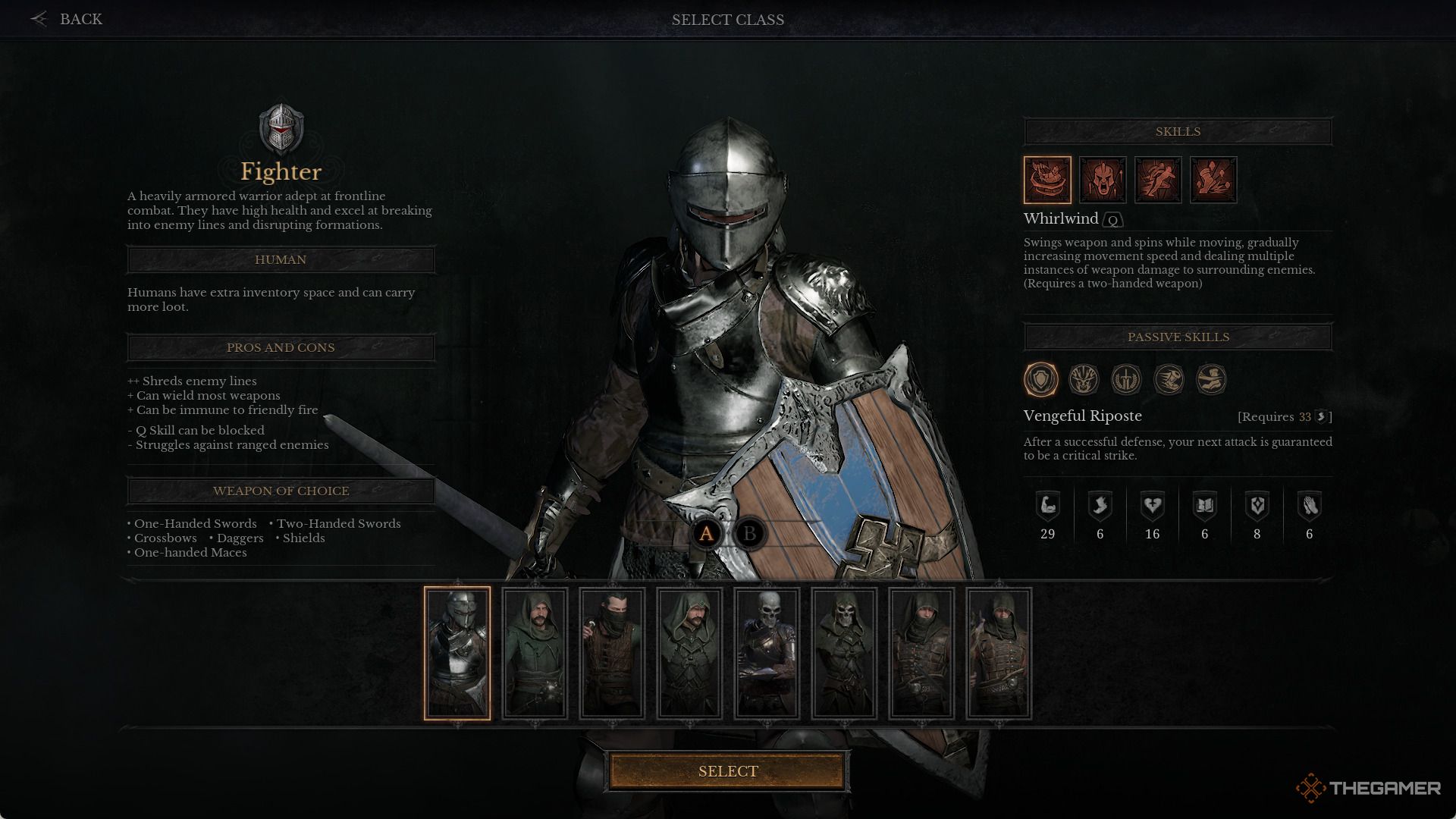1456x819 pixels.
Task: Expand the WEAPON OF CHOICE section
Action: [x=281, y=490]
